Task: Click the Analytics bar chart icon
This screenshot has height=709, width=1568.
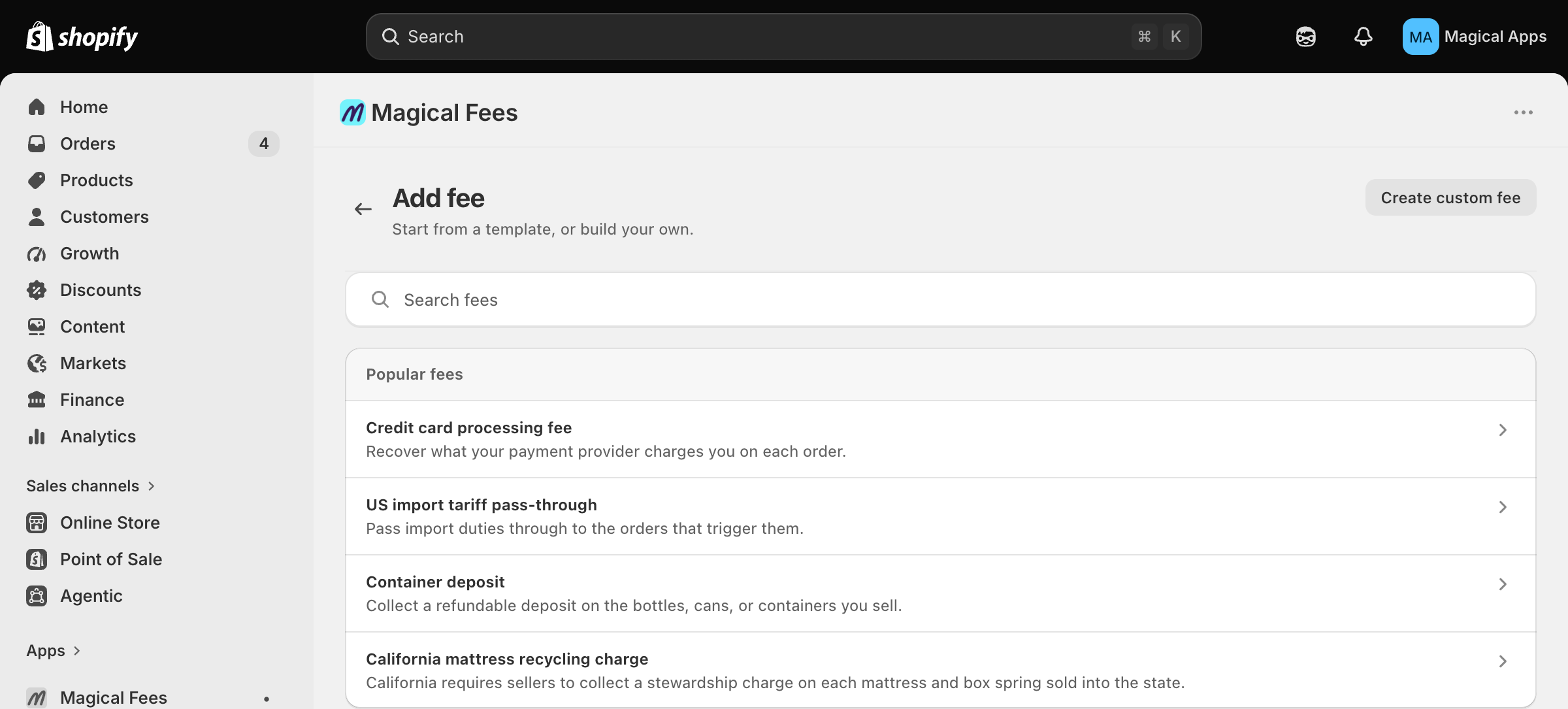Action: (x=37, y=437)
